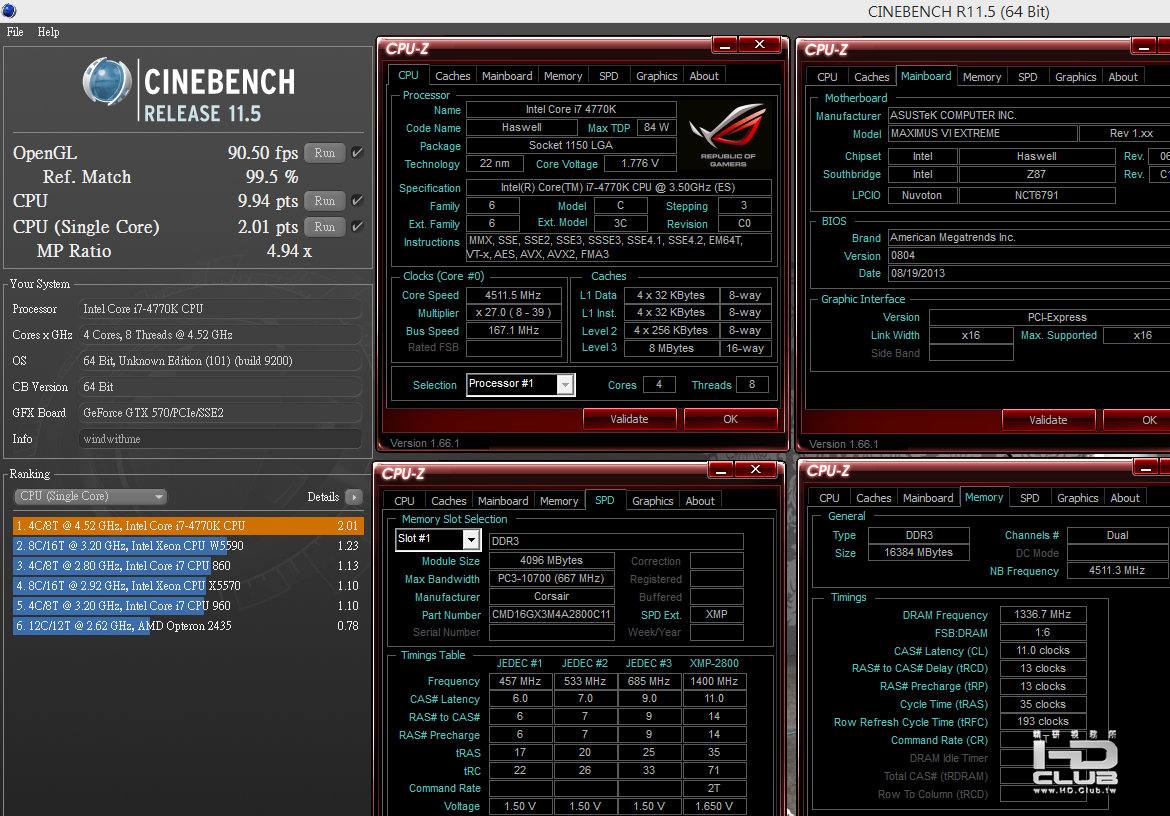This screenshot has width=1170, height=816.
Task: Toggle the CPU (Single Core) checkbox
Action: [x=357, y=226]
